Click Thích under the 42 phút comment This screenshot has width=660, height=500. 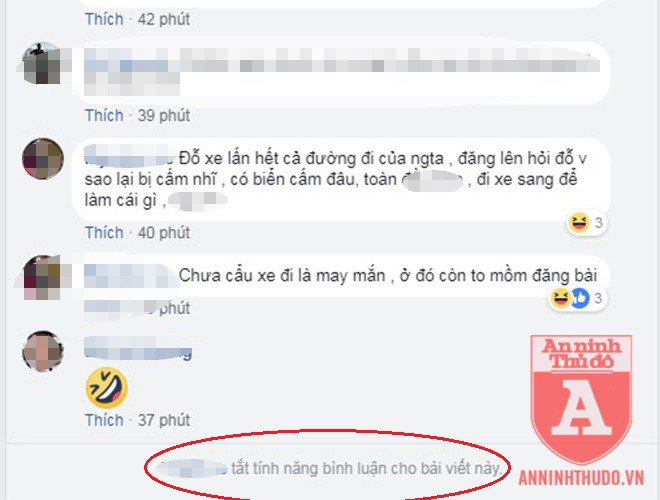point(104,19)
